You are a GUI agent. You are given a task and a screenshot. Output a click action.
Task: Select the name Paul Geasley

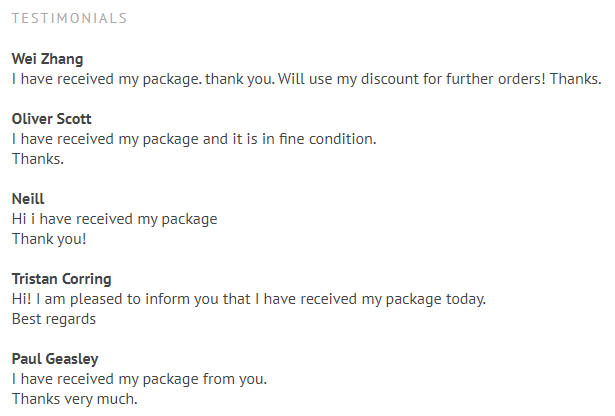(x=55, y=359)
